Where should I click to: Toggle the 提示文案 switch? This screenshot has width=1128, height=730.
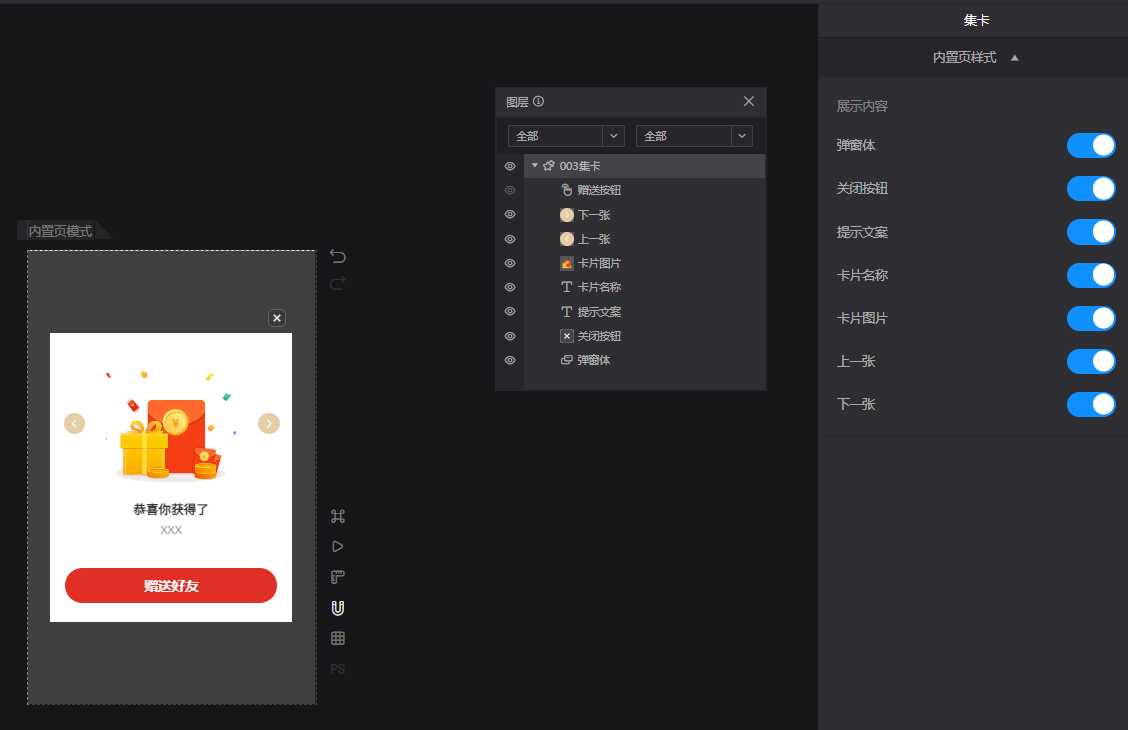[x=1091, y=232]
